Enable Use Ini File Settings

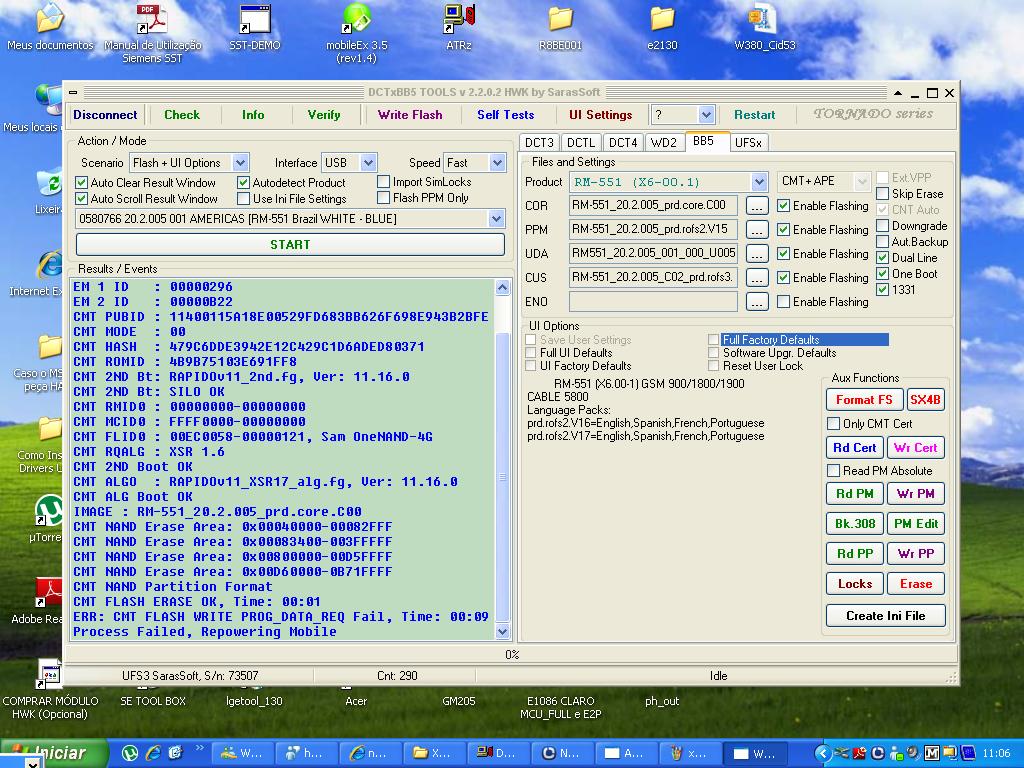click(x=244, y=199)
